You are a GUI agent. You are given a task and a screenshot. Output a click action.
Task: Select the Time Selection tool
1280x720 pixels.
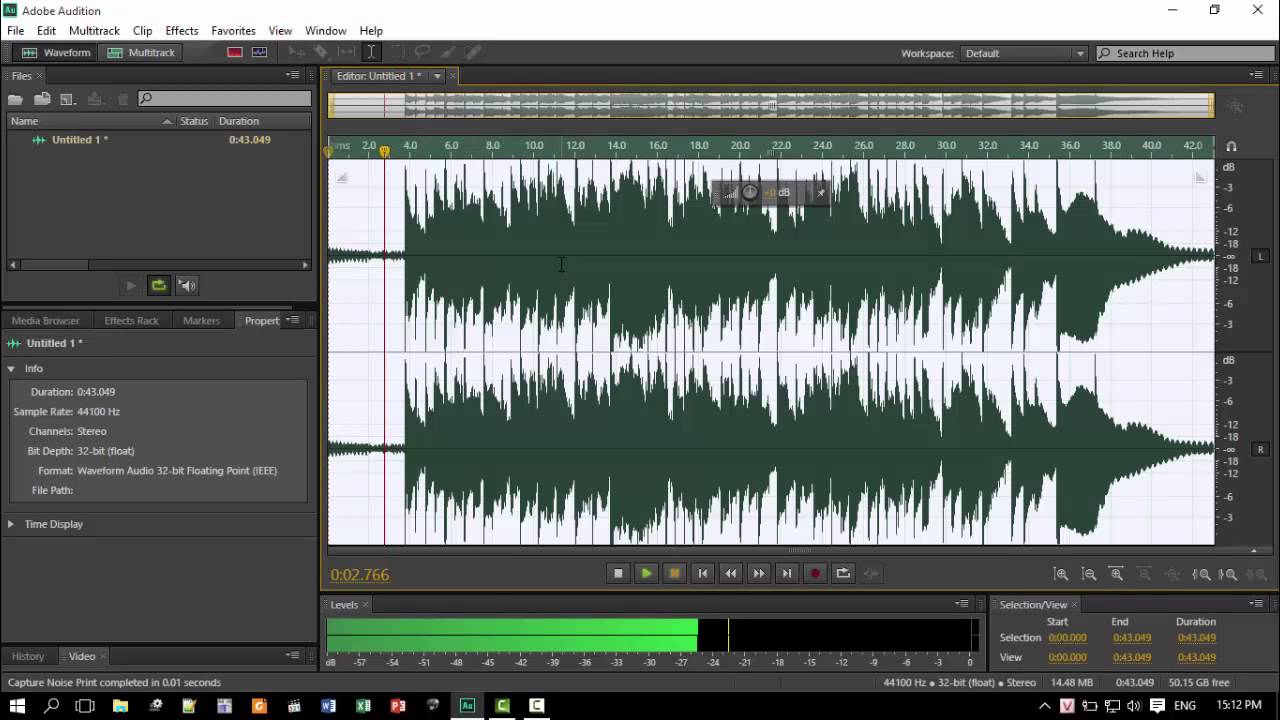371,53
